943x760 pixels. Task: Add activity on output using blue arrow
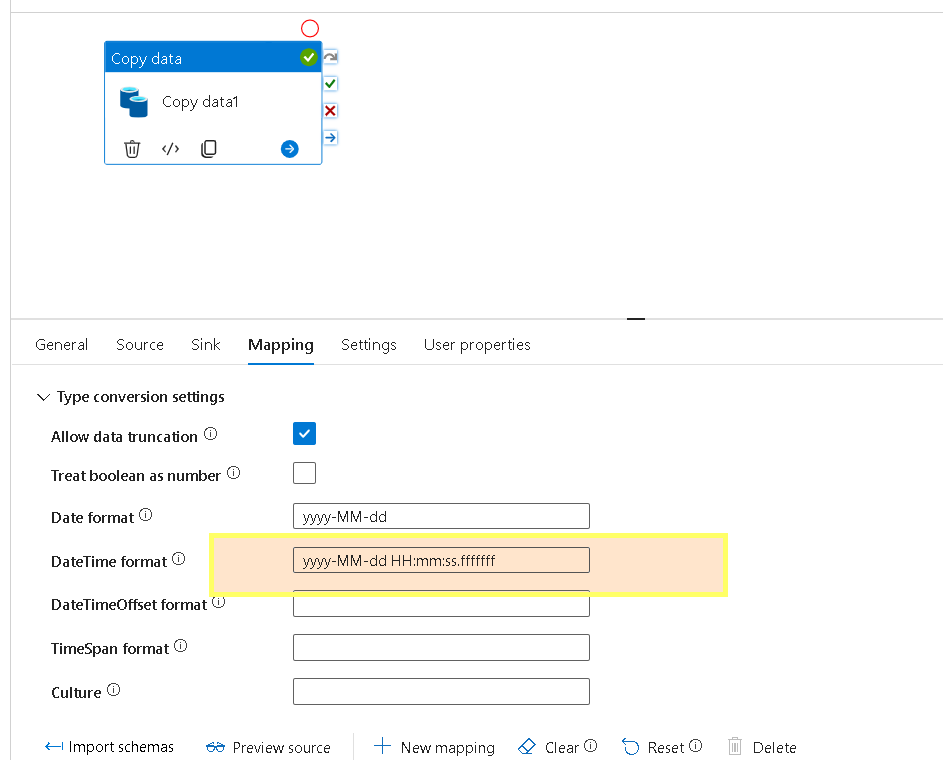(289, 149)
